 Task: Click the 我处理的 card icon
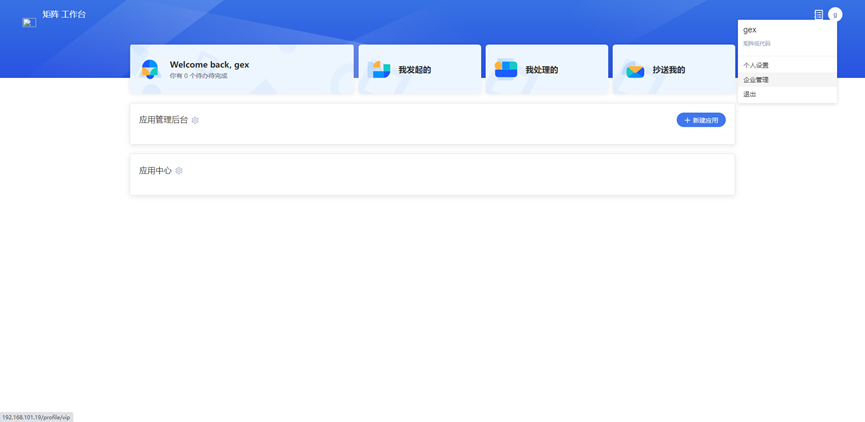coord(506,70)
